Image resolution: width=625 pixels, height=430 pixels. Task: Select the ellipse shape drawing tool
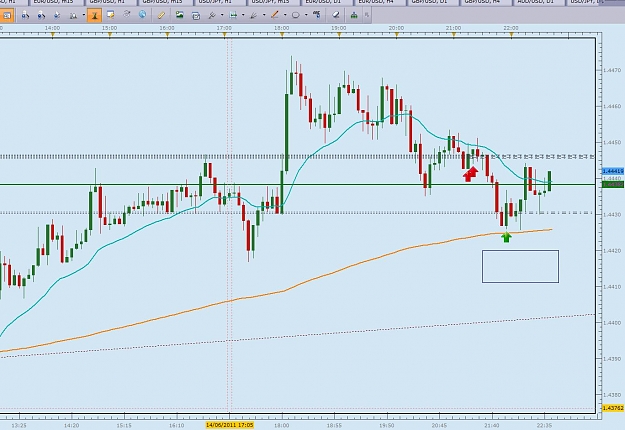[296, 16]
